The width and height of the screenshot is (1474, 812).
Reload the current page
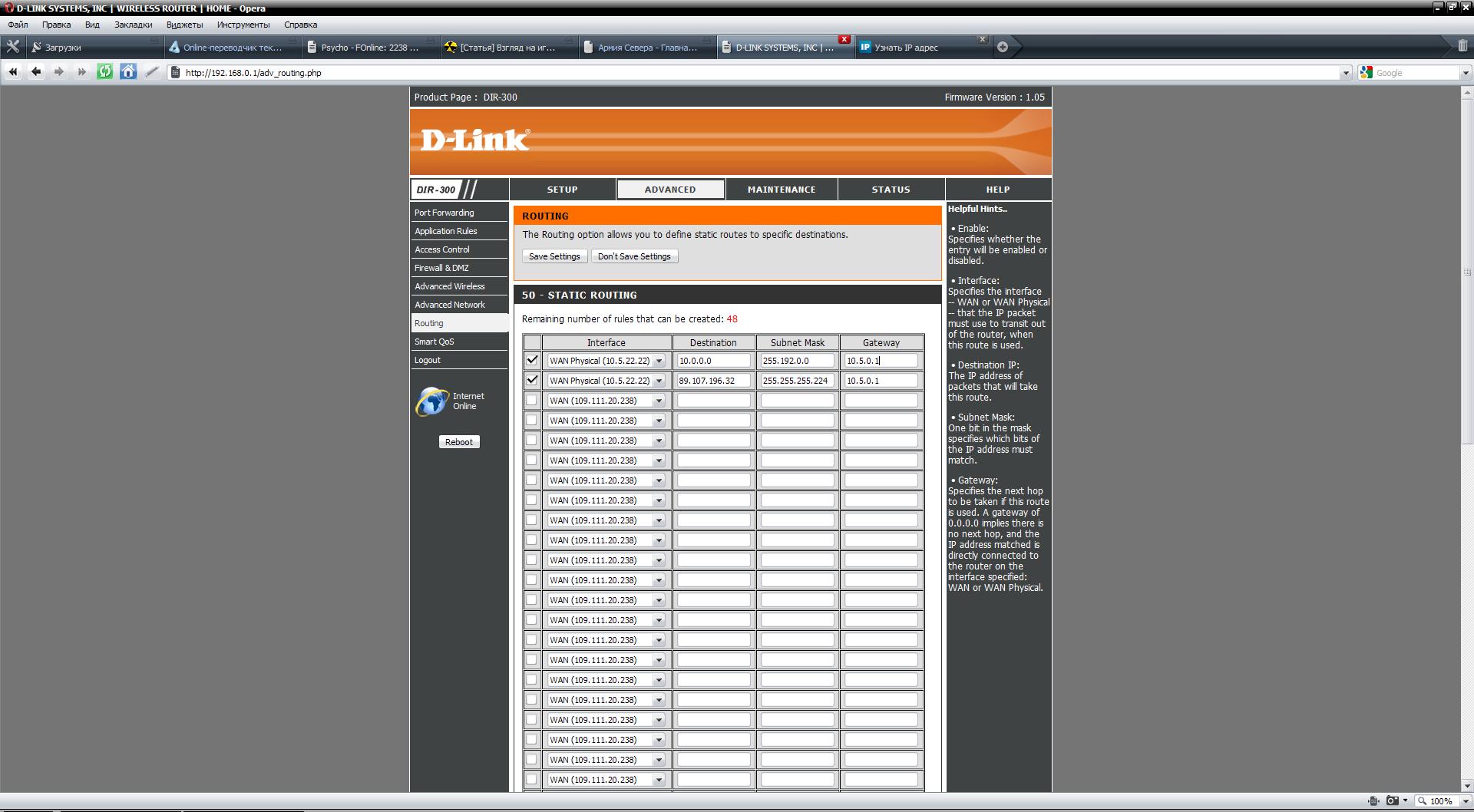point(105,72)
